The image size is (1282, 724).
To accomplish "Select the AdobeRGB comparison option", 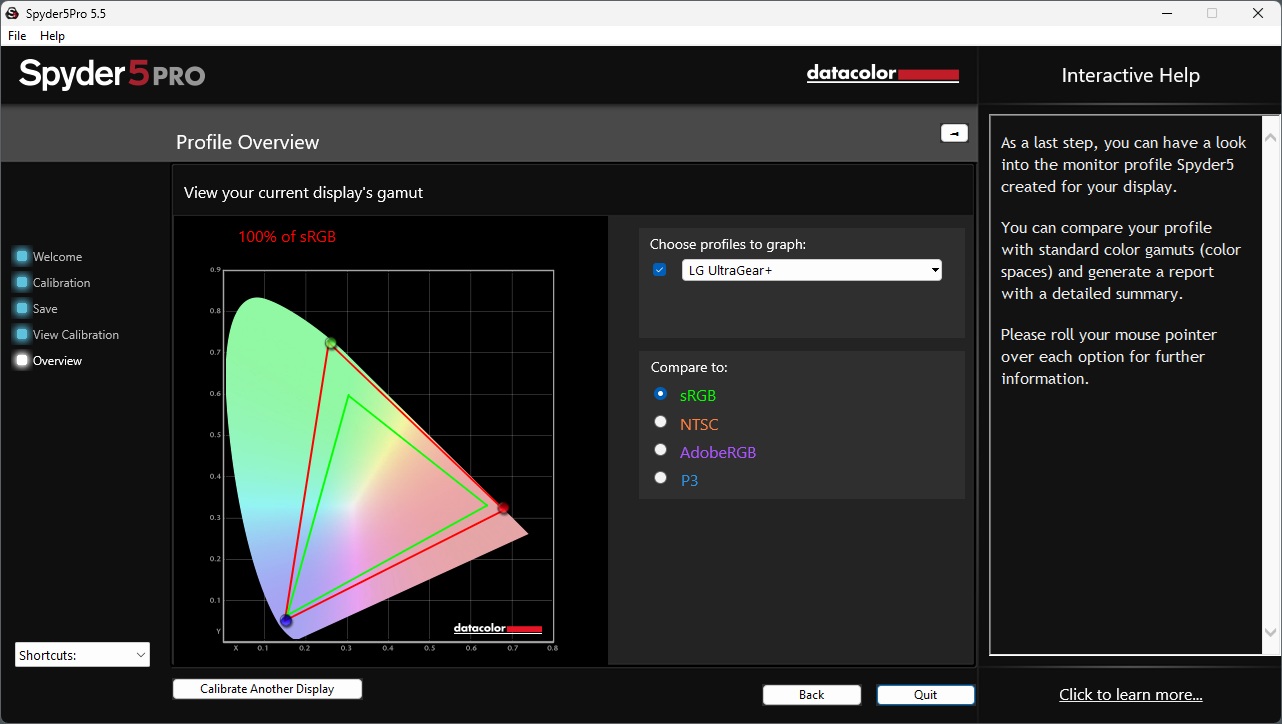I will [x=660, y=450].
